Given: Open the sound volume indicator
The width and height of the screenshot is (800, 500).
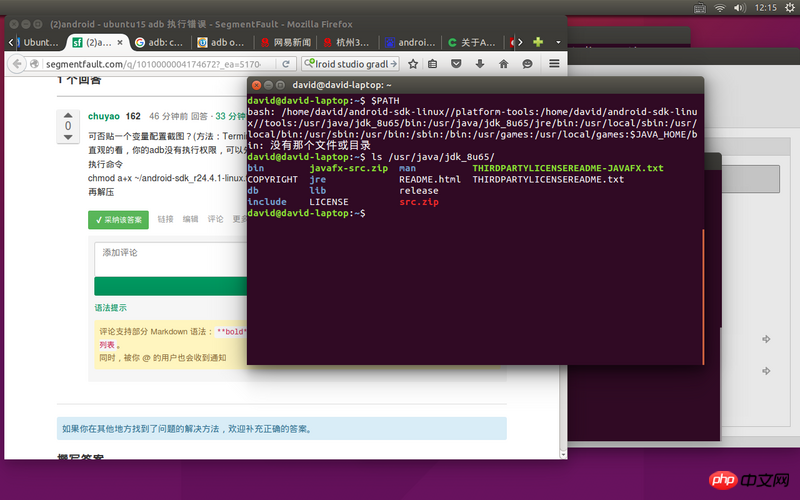Looking at the screenshot, I should click(x=739, y=8).
